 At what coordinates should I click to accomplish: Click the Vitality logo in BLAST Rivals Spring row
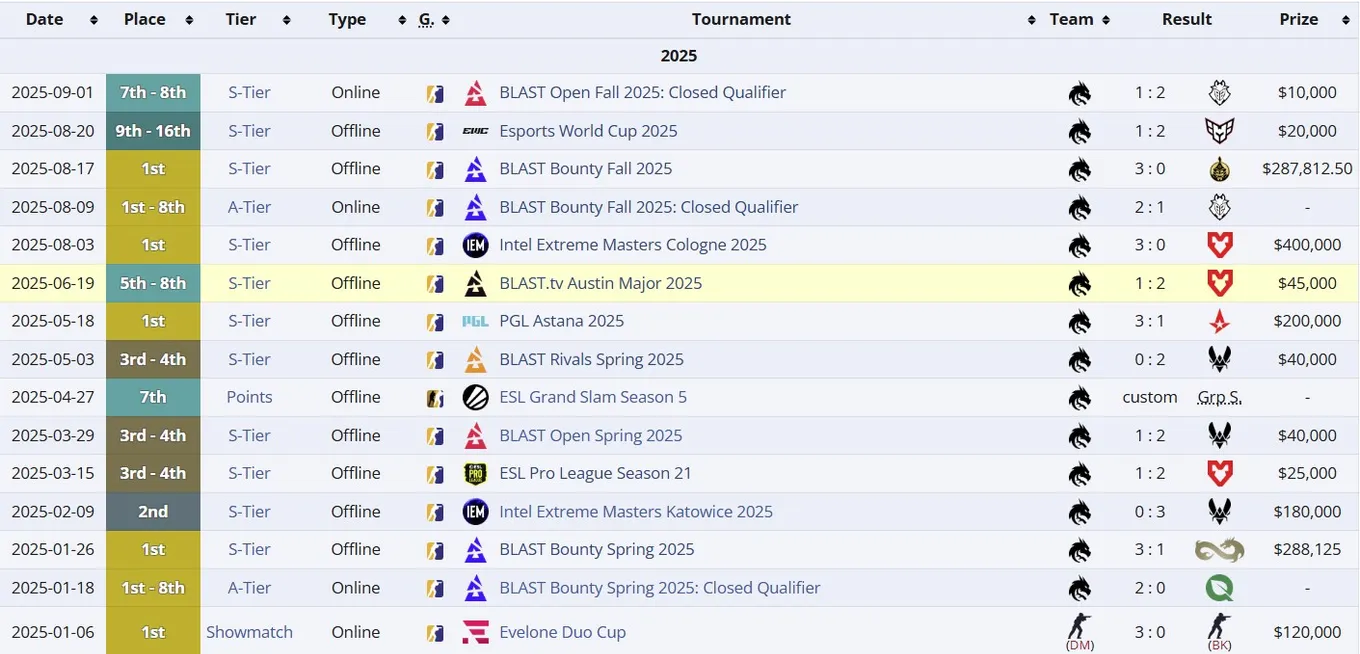tap(1219, 359)
